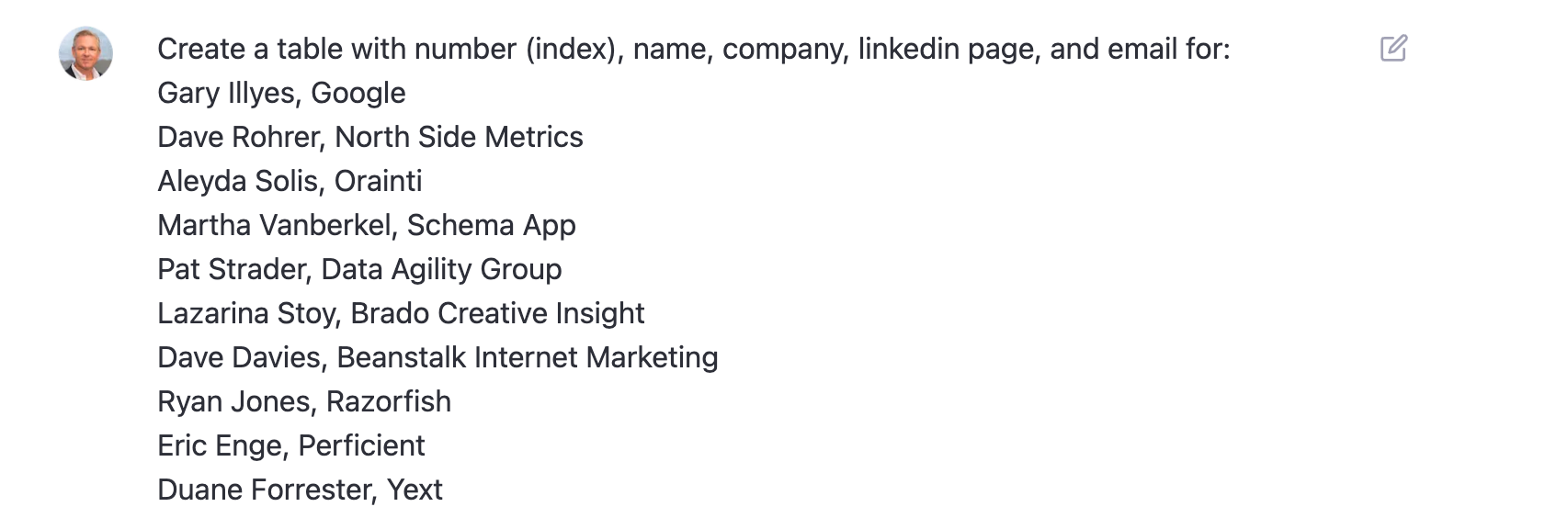This screenshot has width=1568, height=518.
Task: Click the company Beanstalk Internet Marketing
Action: point(528,357)
